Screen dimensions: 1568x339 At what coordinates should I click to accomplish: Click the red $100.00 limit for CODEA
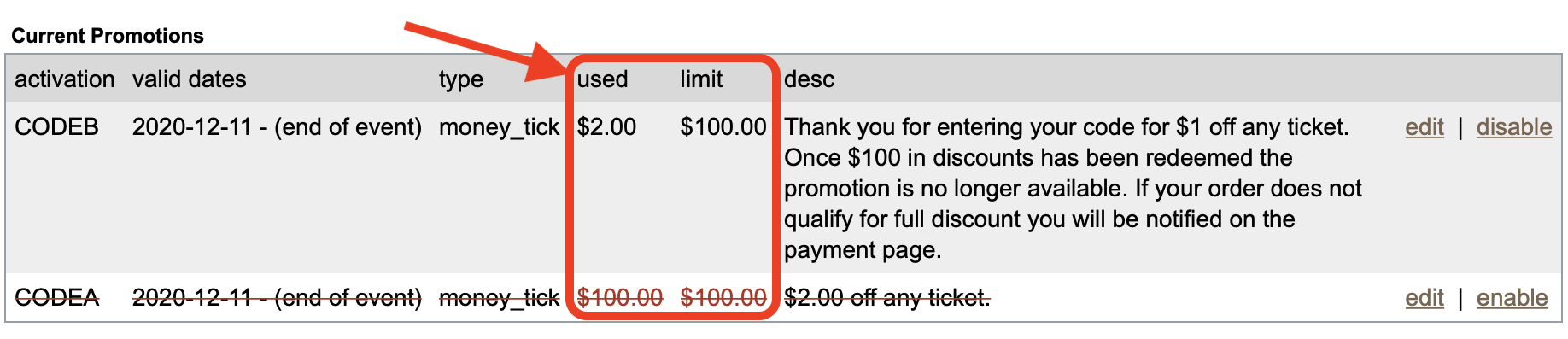point(723,298)
